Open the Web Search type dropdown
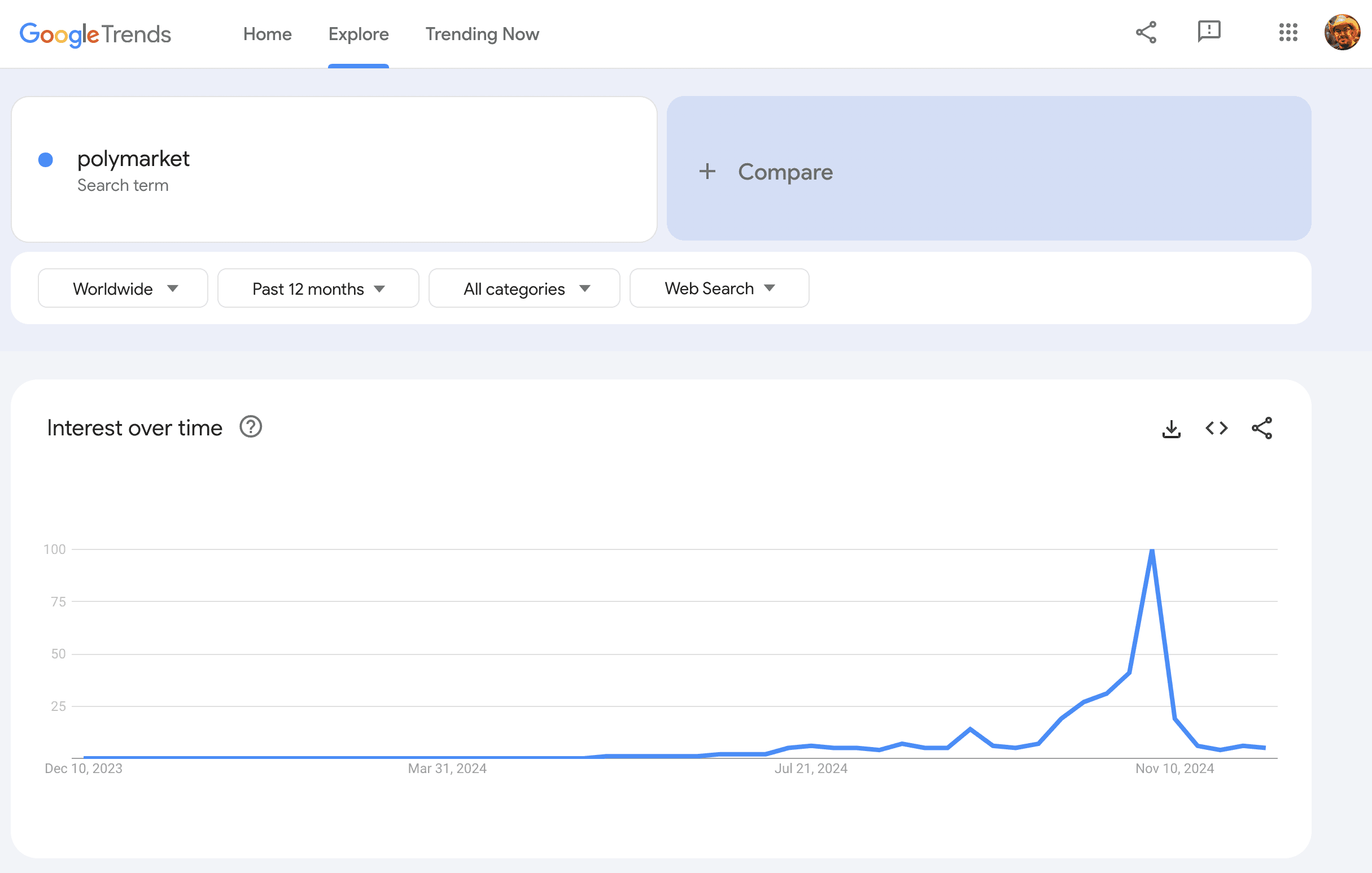The image size is (1372, 873). (719, 289)
